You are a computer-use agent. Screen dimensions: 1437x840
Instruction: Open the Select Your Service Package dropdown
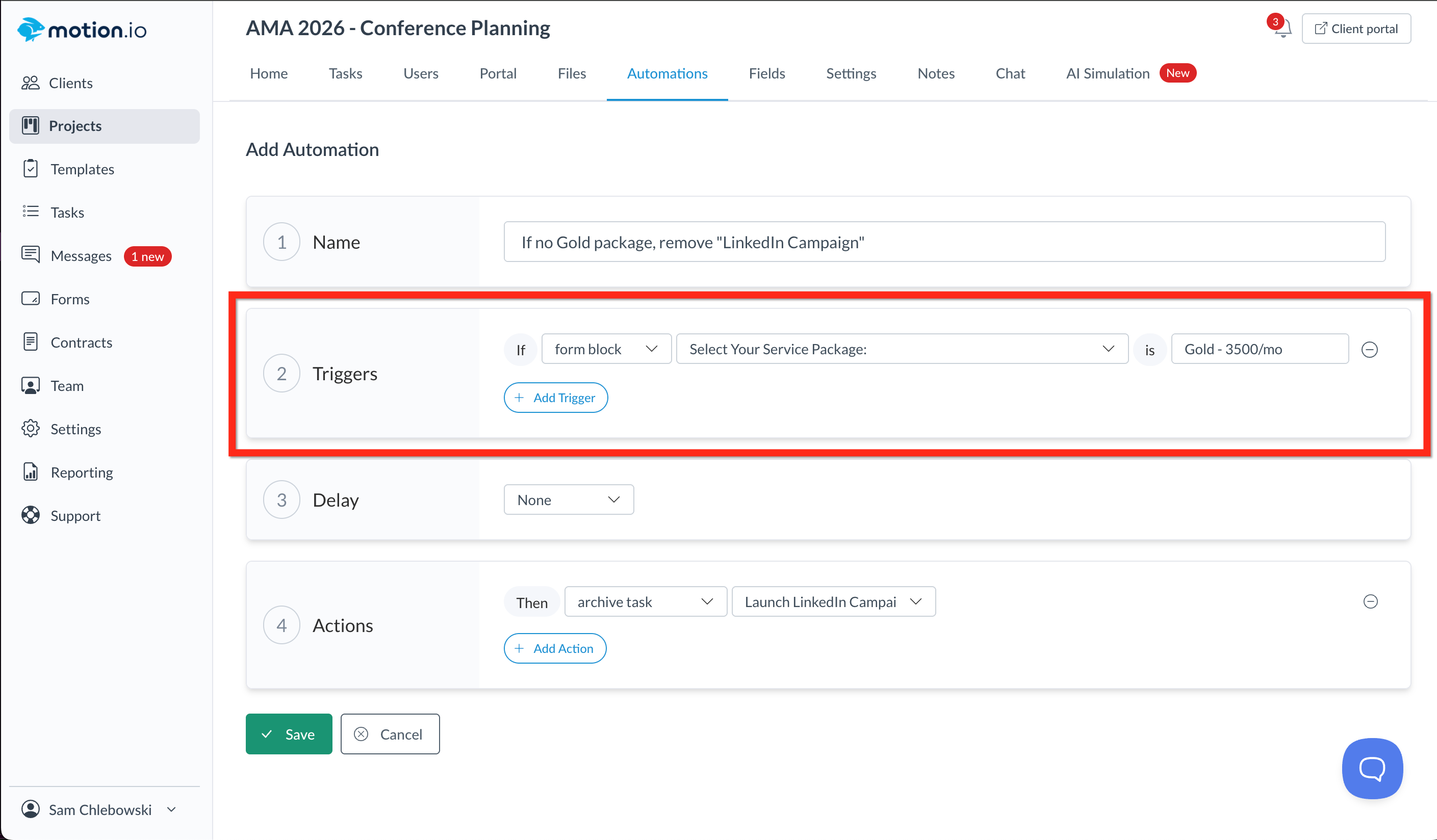click(901, 349)
